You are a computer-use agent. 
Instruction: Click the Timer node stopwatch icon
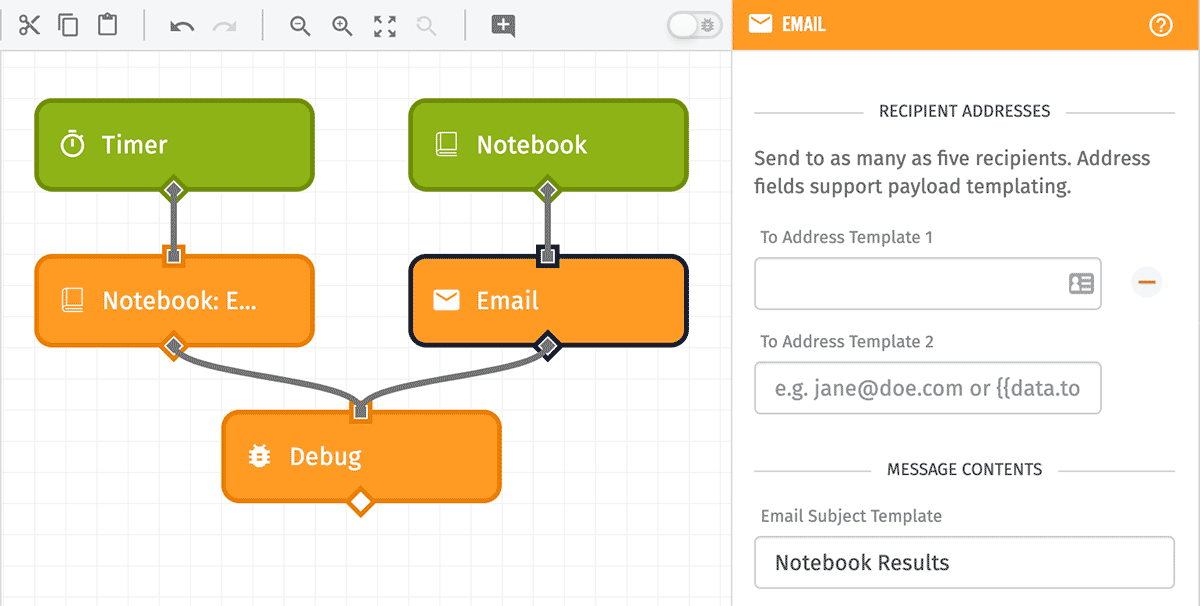click(73, 145)
